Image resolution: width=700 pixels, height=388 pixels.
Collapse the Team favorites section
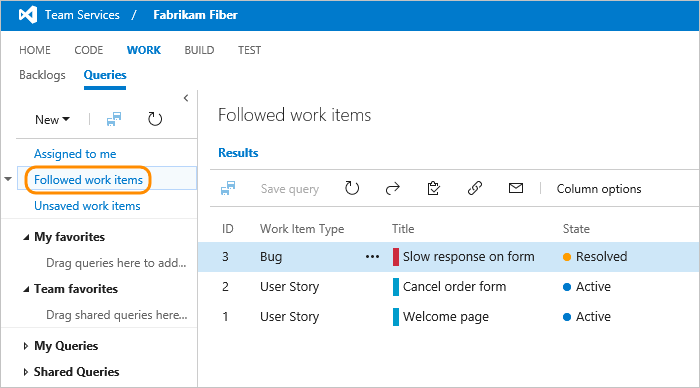(x=26, y=290)
